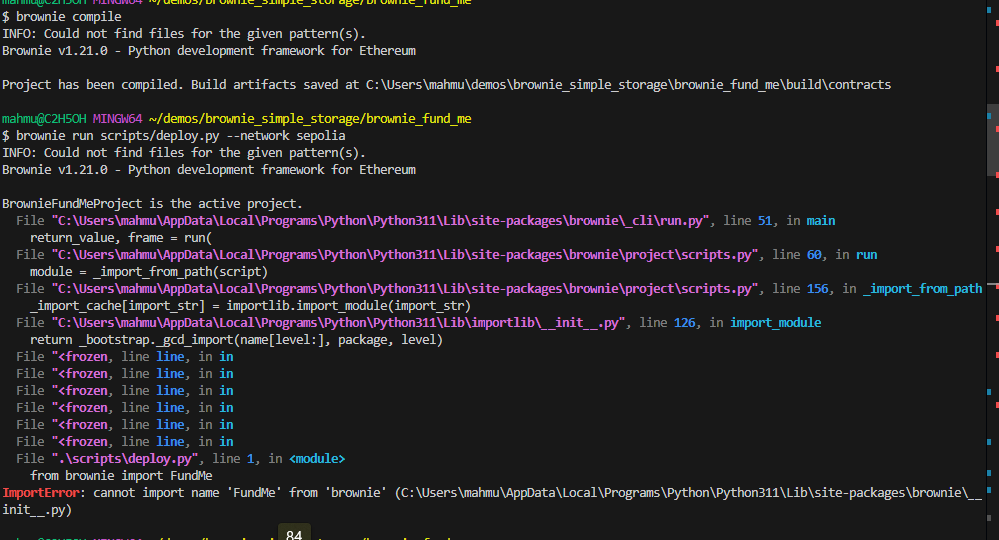Click the blue 'main' function name

tap(821, 221)
